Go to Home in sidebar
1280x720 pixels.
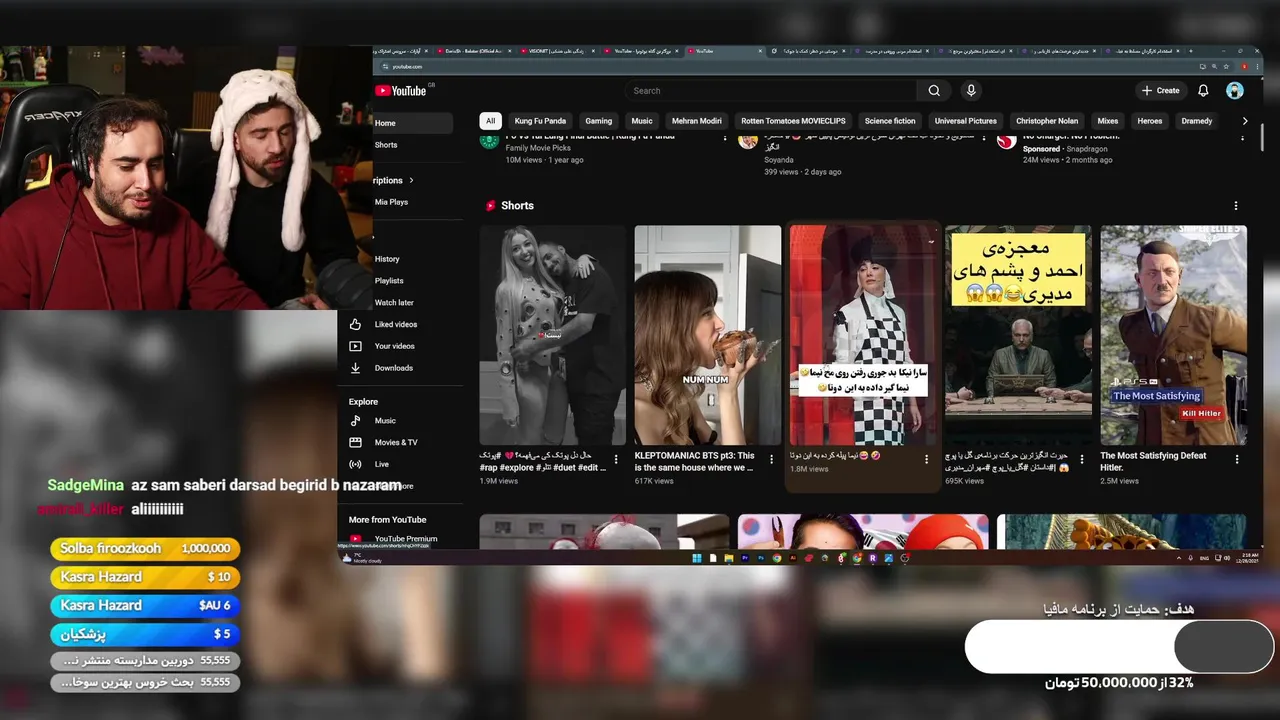[413, 123]
